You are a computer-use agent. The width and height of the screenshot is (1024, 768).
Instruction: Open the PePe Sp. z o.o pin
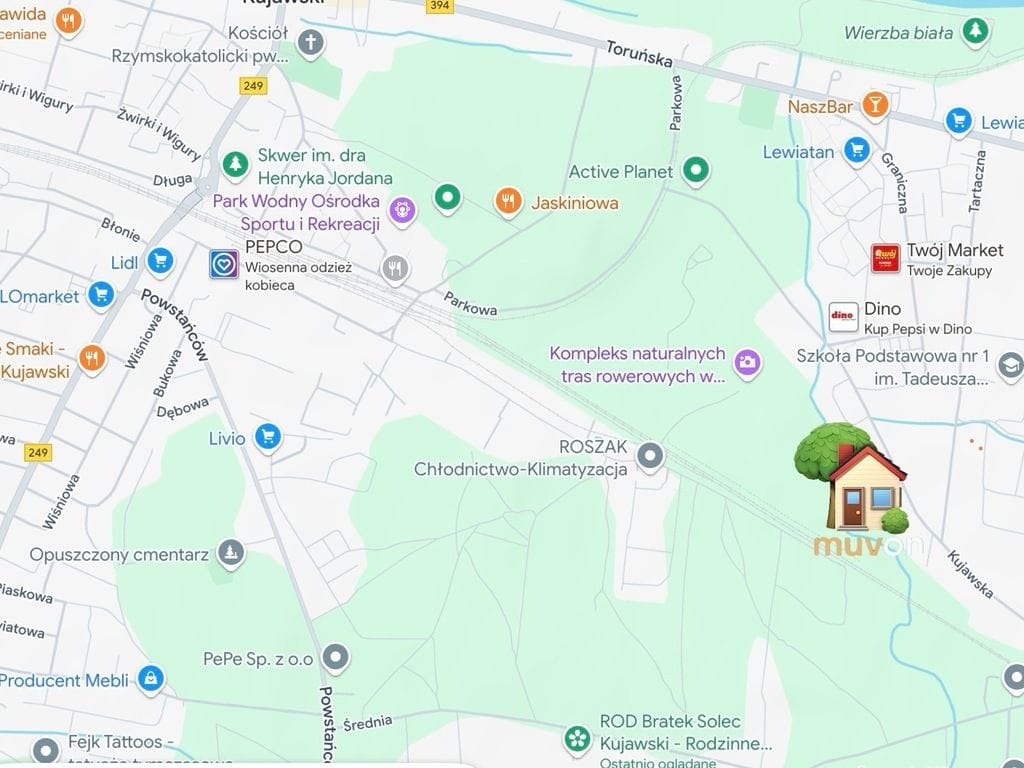[336, 658]
